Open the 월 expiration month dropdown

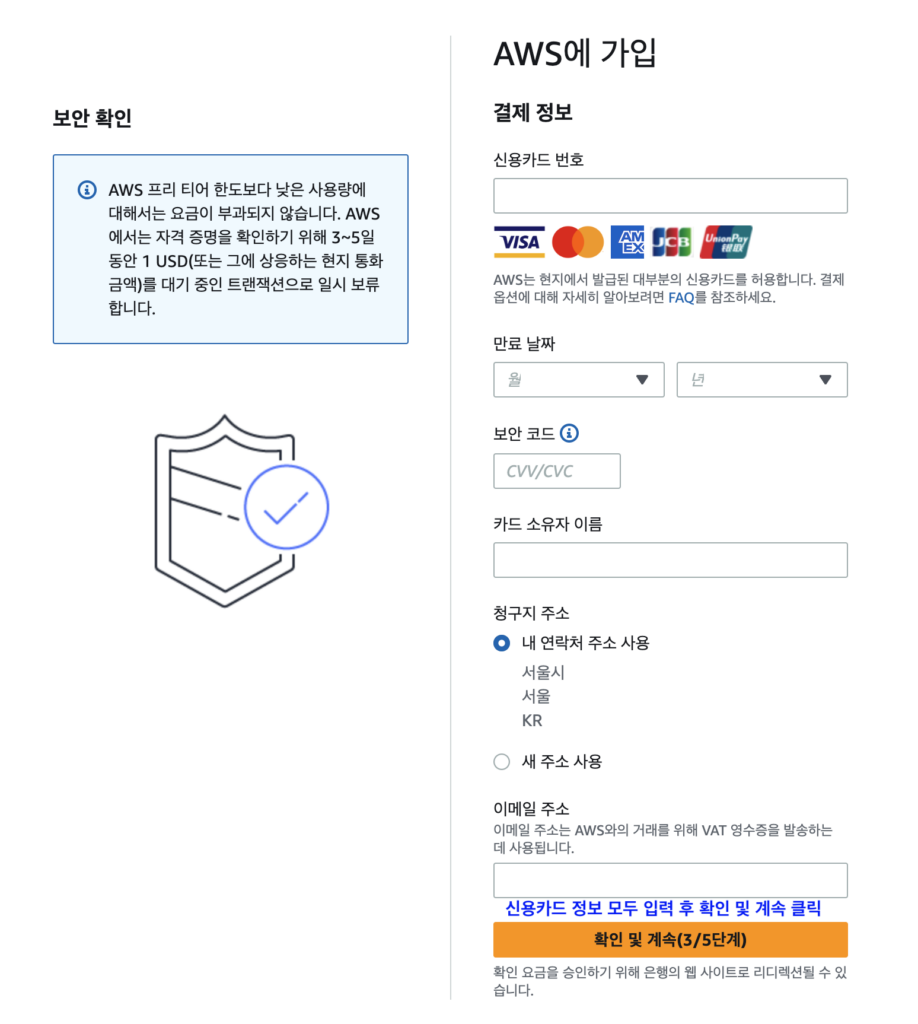click(x=578, y=379)
